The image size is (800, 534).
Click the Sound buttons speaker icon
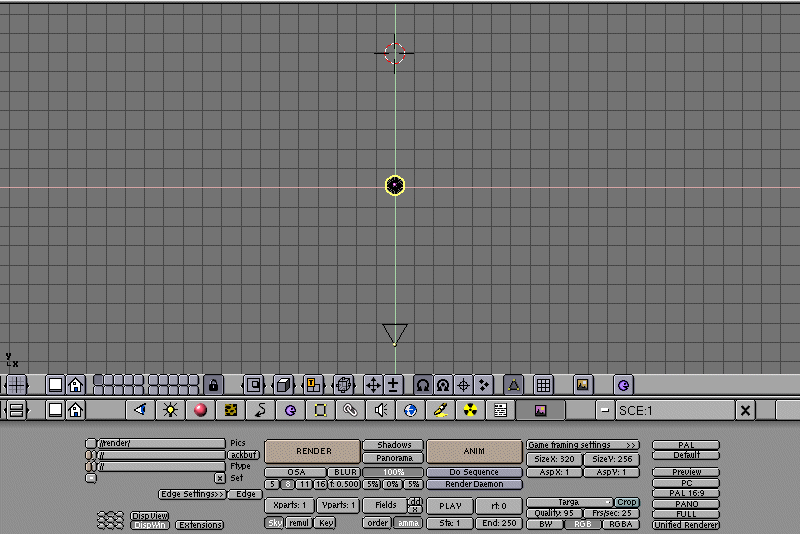[380, 410]
